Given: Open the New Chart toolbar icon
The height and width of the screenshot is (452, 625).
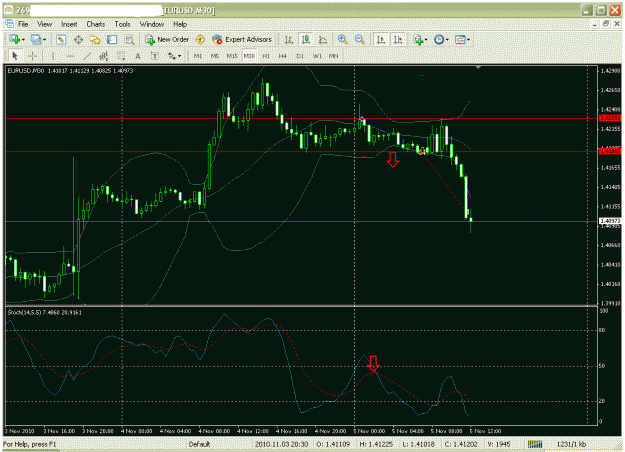Looking at the screenshot, I should 15,39.
